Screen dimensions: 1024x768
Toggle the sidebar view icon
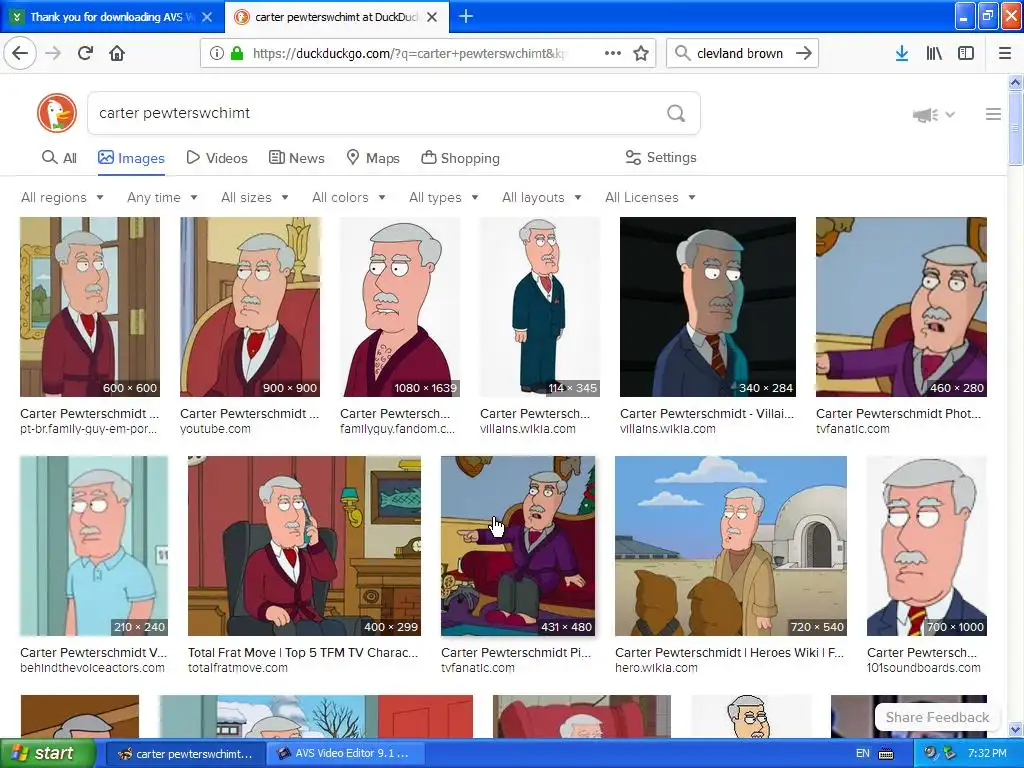[x=966, y=53]
